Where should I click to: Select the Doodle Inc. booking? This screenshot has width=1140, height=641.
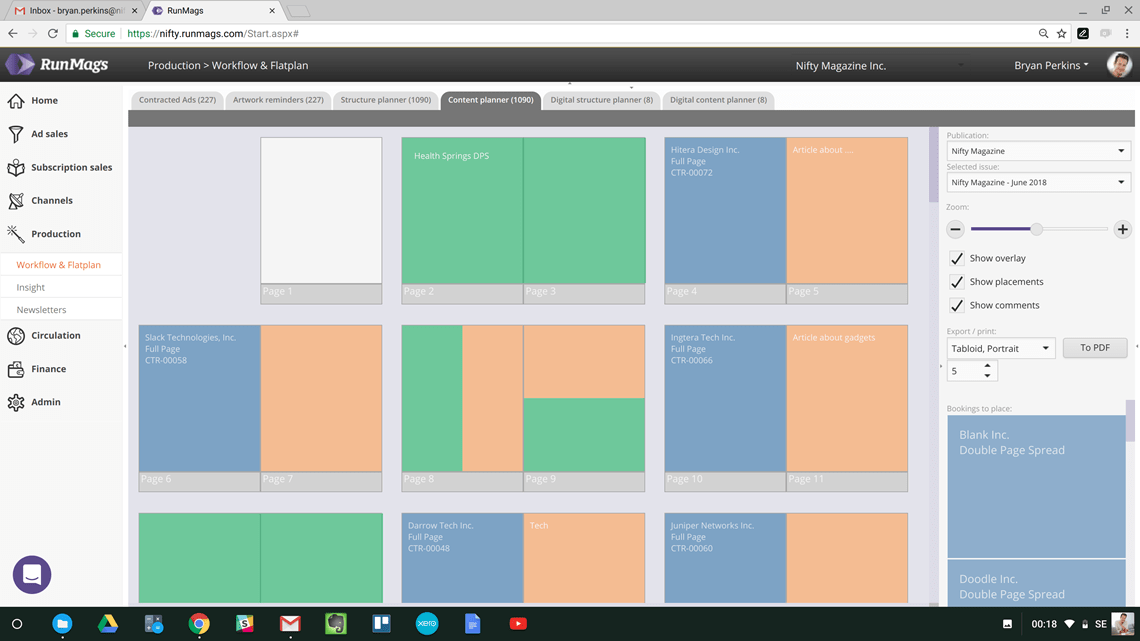pyautogui.click(x=1036, y=582)
